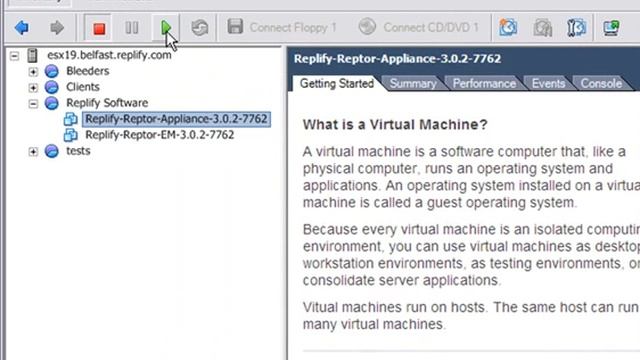Image resolution: width=640 pixels, height=360 pixels.
Task: Select the Replify-Reptor-EM-3.0.2-7762 virtual machine
Action: tap(160, 135)
